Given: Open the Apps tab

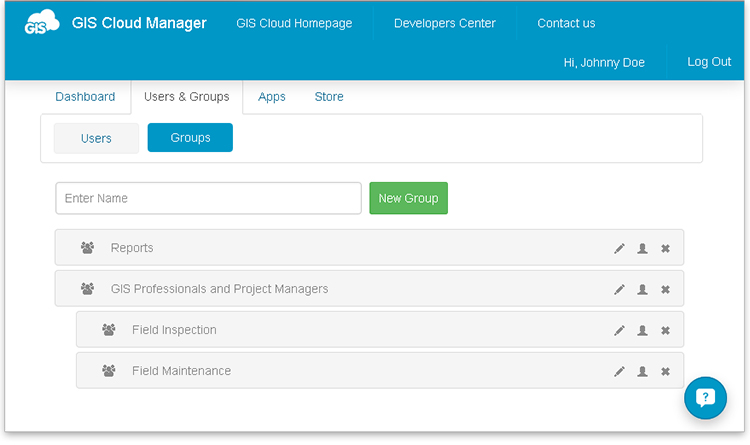Looking at the screenshot, I should pyautogui.click(x=272, y=97).
